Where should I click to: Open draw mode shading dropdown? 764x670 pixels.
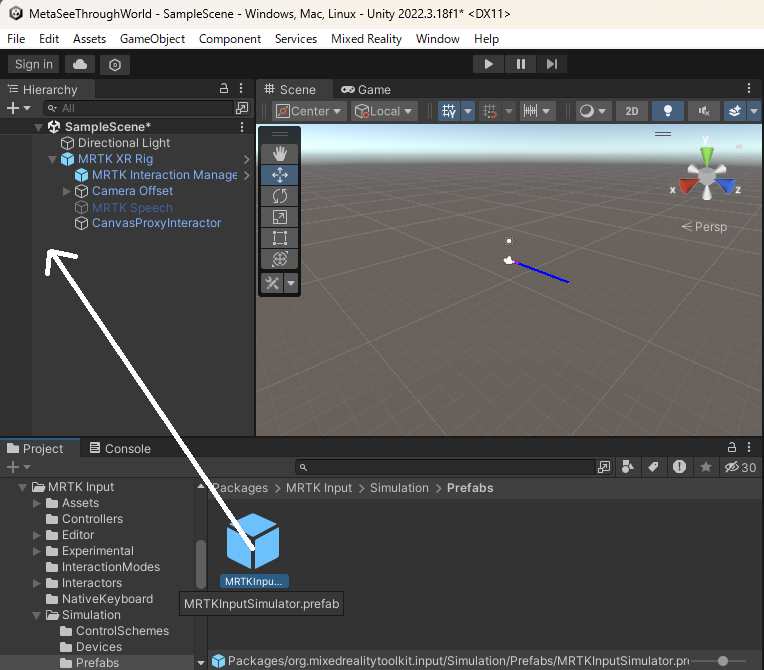click(x=592, y=111)
